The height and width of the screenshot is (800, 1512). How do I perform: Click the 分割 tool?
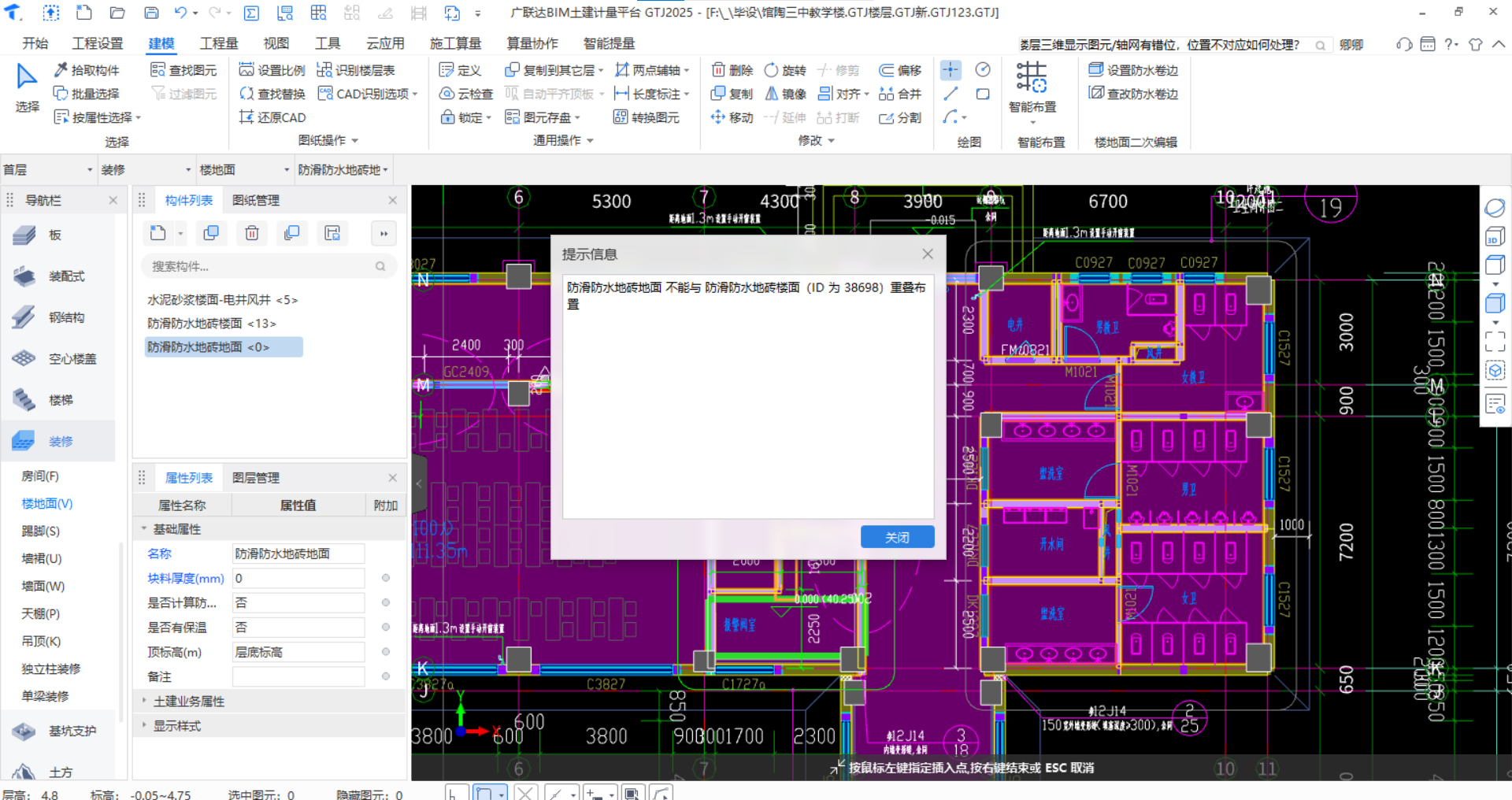coord(900,117)
